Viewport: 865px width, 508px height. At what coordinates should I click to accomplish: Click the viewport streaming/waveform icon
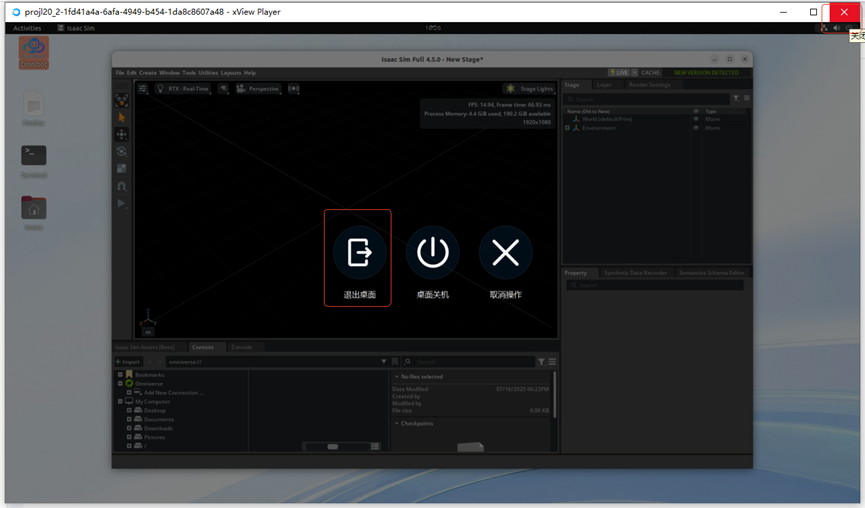(293, 88)
